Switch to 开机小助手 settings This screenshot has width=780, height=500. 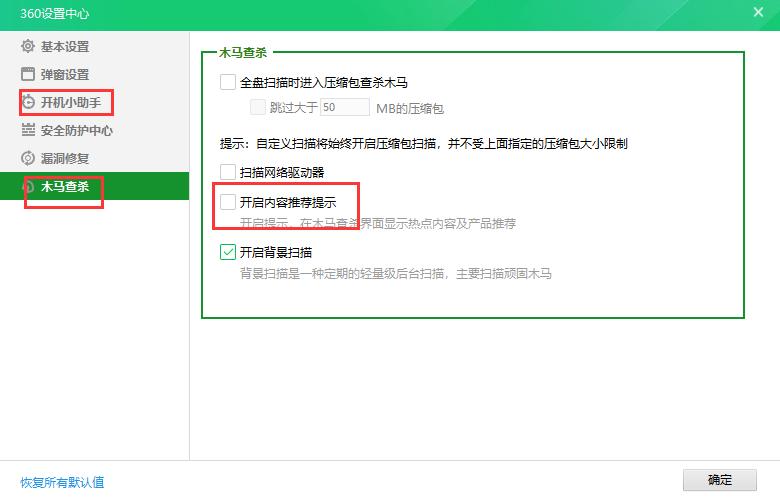click(x=95, y=102)
